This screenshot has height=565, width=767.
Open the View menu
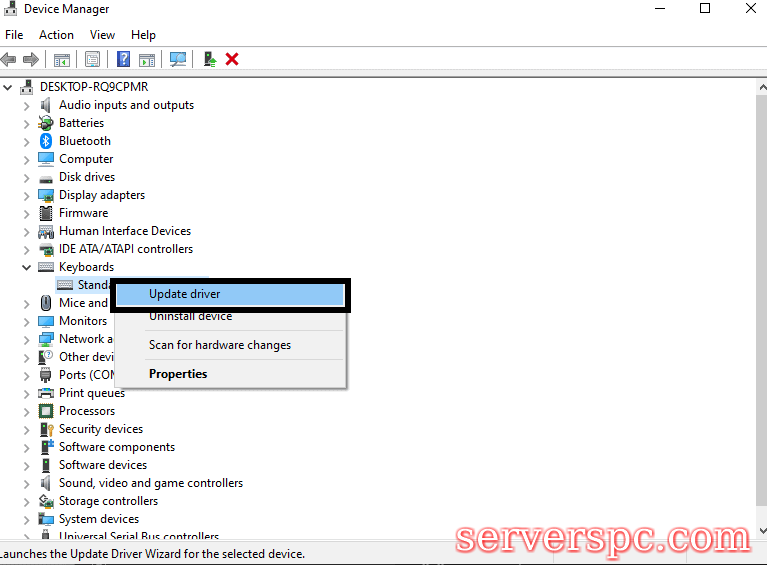(102, 35)
